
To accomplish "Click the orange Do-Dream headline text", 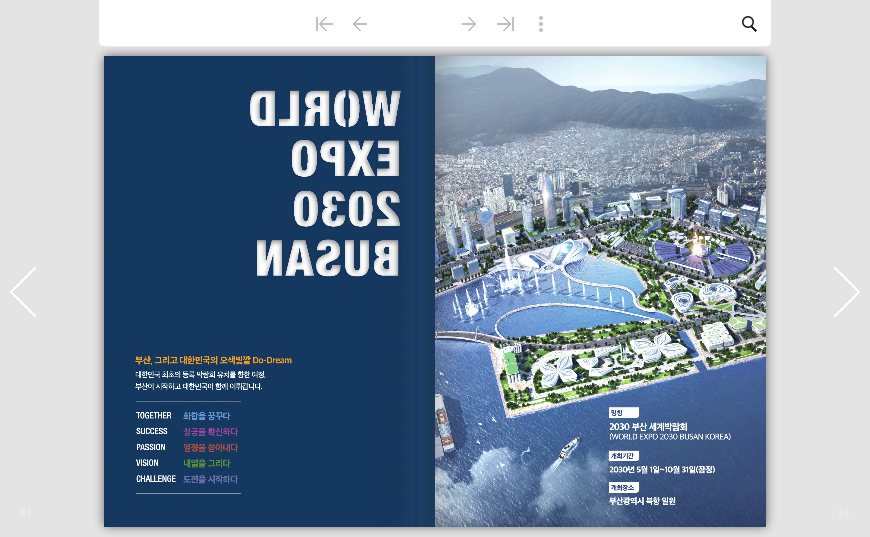I will (213, 360).
